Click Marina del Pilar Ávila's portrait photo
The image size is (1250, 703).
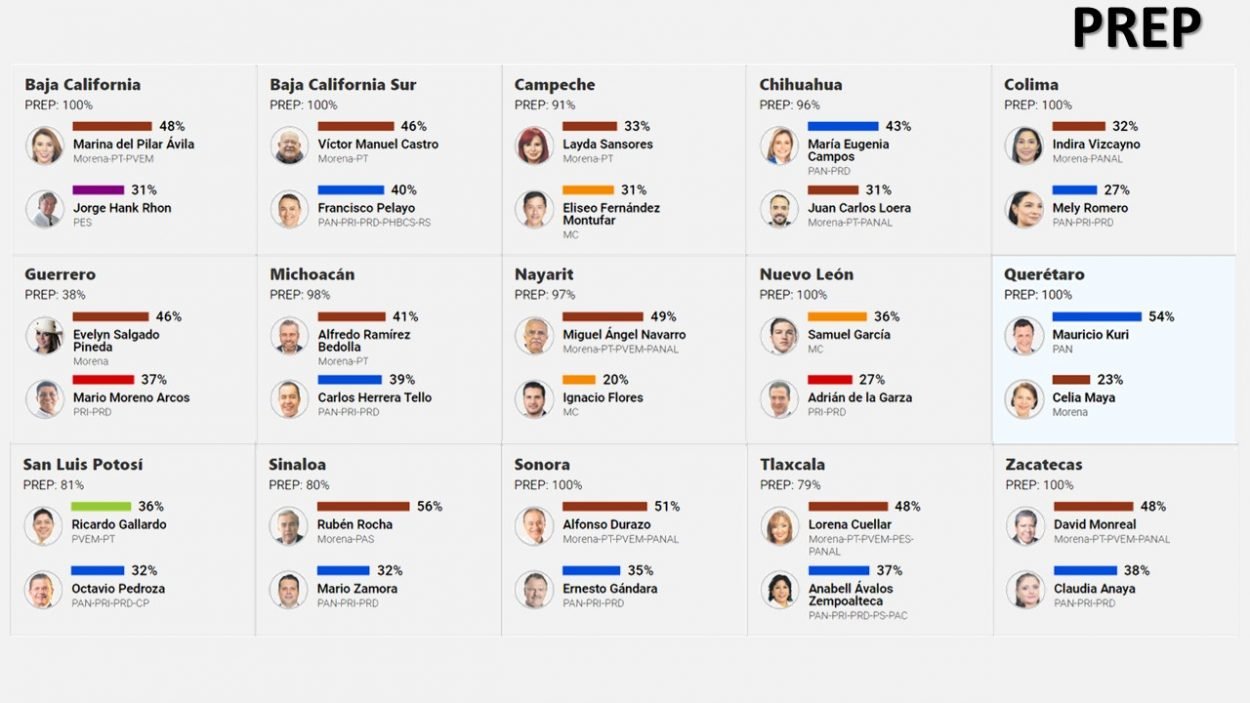point(45,145)
